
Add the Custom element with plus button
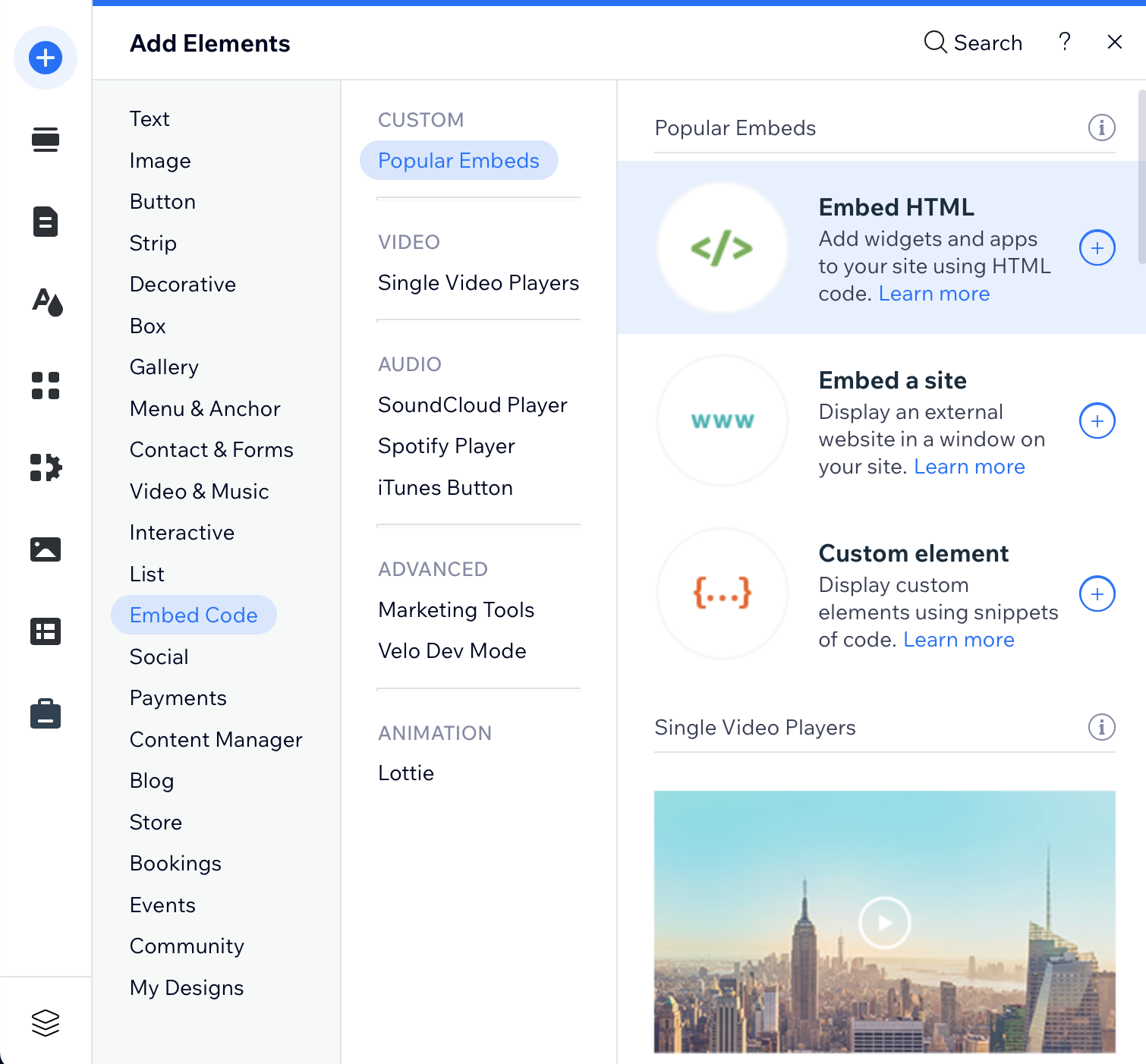1097,594
